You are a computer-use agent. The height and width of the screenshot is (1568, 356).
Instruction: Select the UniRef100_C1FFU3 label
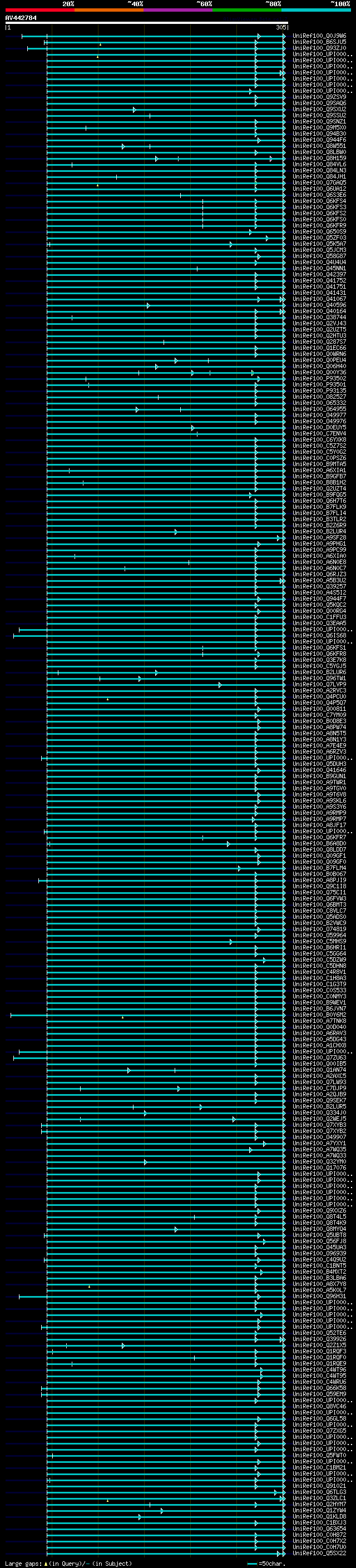[319, 617]
